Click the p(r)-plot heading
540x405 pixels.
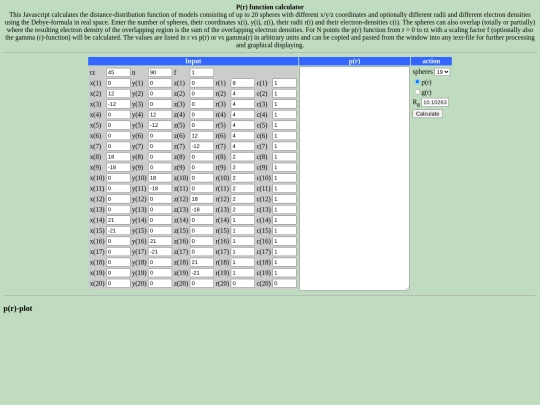coord(18,309)
